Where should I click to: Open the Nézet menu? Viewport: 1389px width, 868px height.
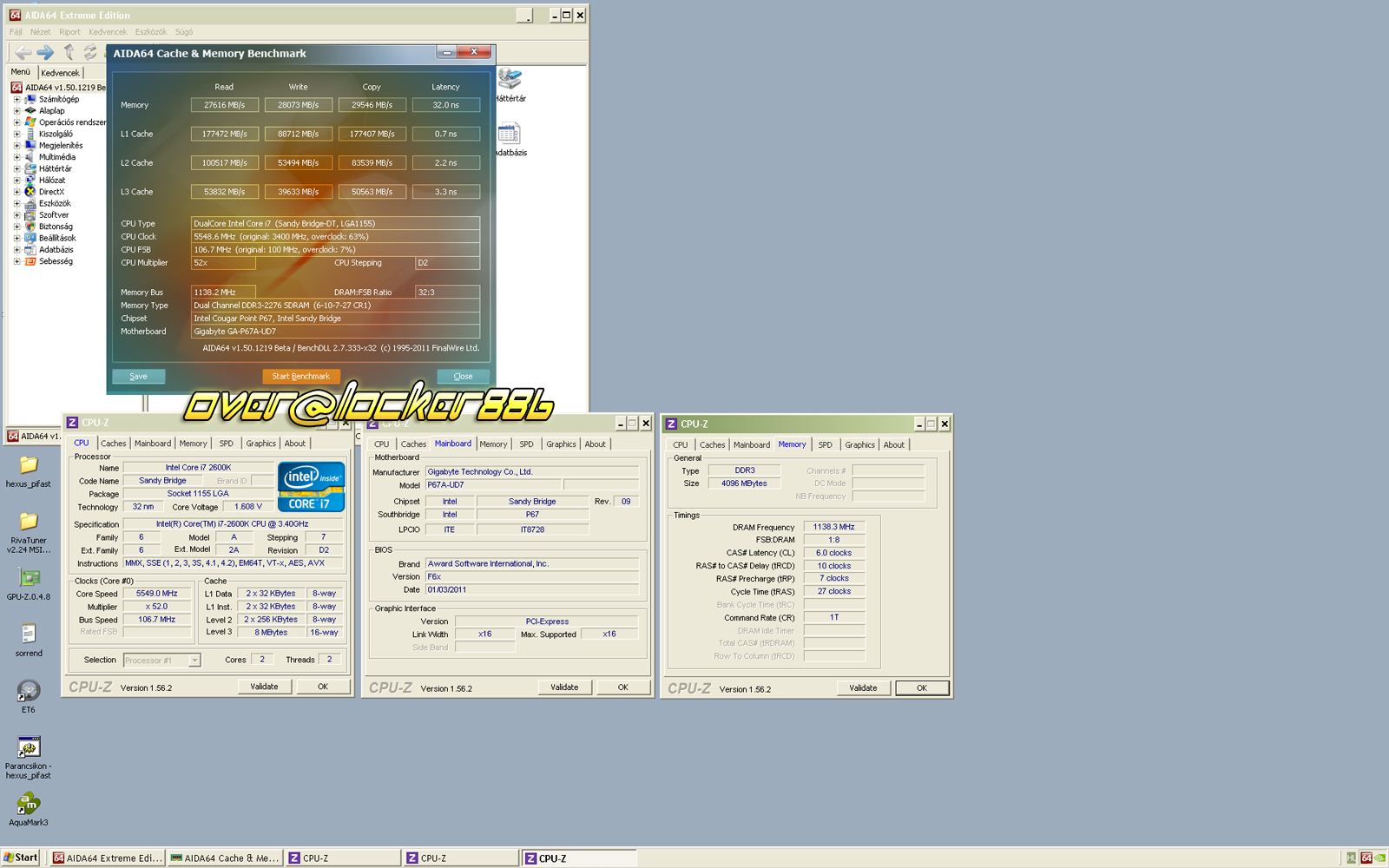41,32
